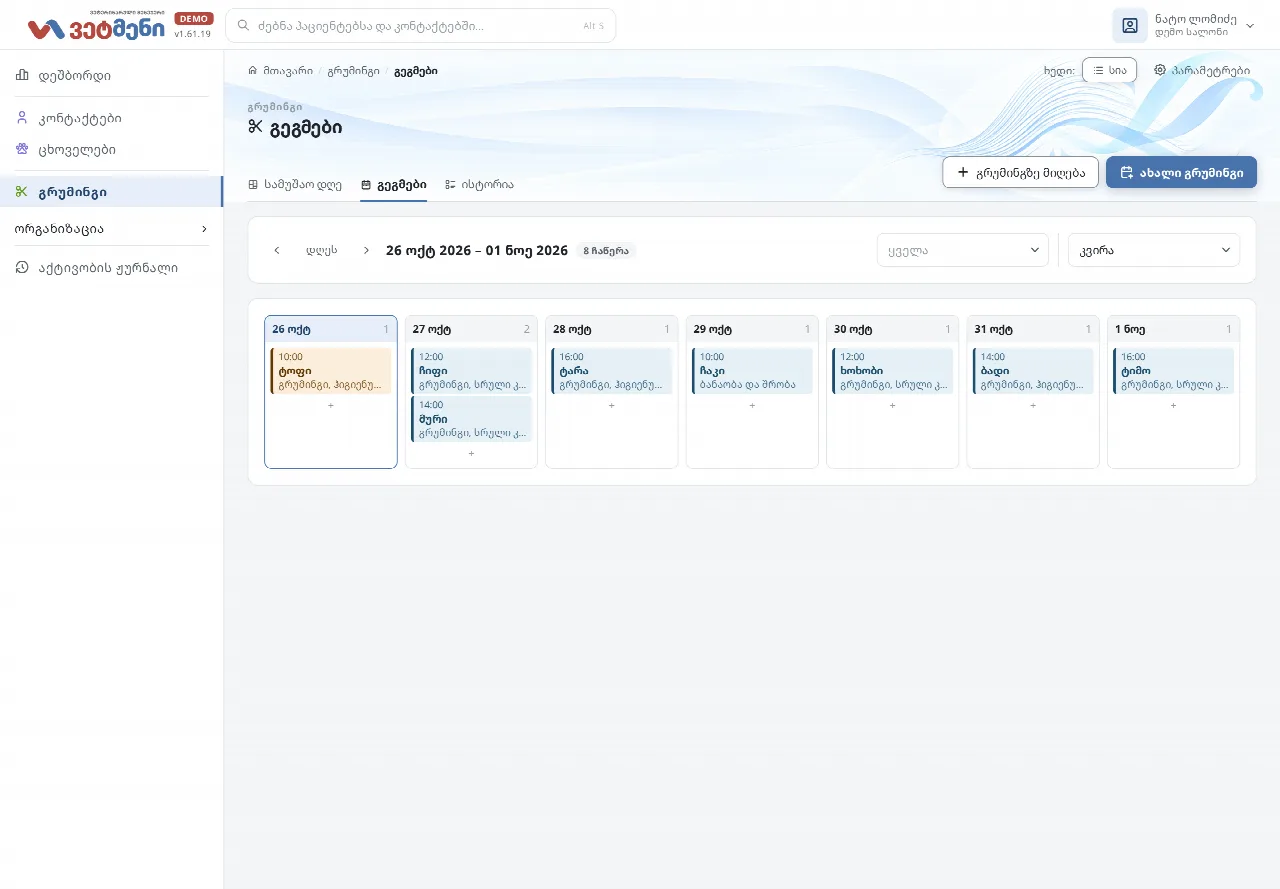The image size is (1280, 889).
Task: Switch to the სამუშაო დღე tab
Action: point(295,185)
